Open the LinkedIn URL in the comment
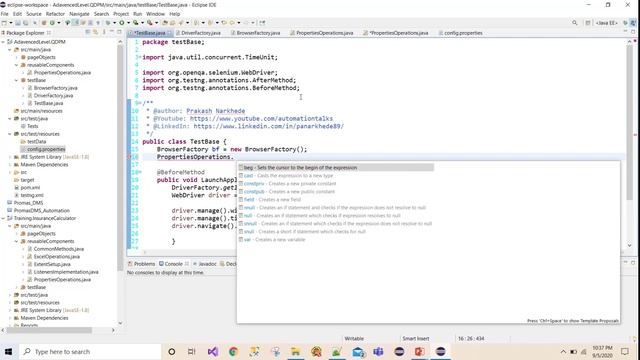Image resolution: width=640 pixels, height=360 pixels. point(269,126)
